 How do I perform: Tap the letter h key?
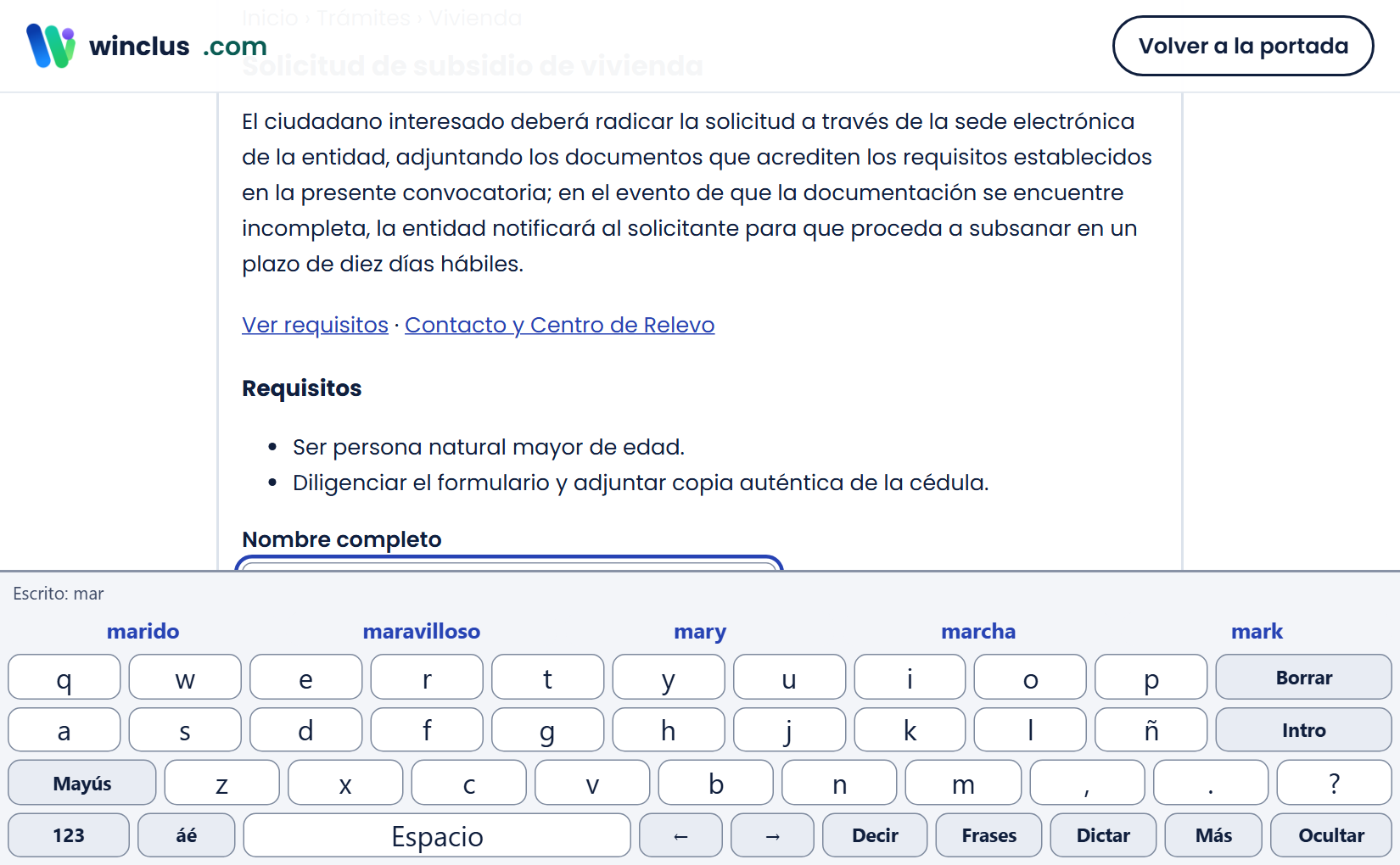pyautogui.click(x=669, y=729)
